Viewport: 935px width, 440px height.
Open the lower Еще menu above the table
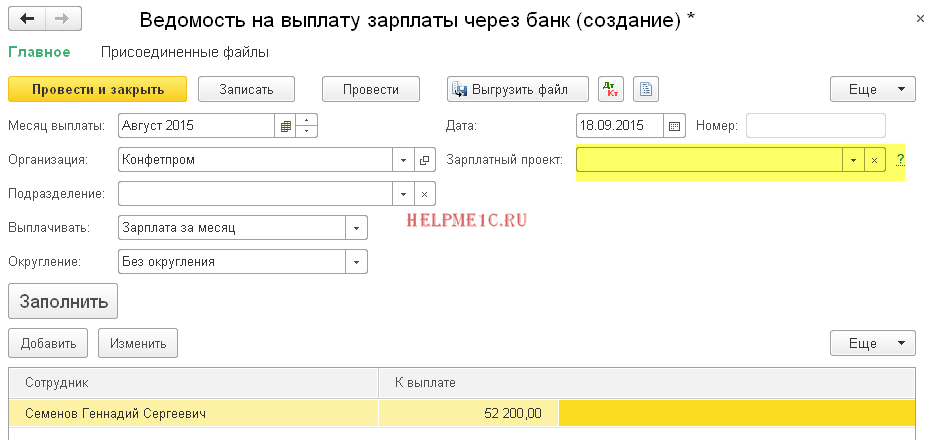(872, 343)
